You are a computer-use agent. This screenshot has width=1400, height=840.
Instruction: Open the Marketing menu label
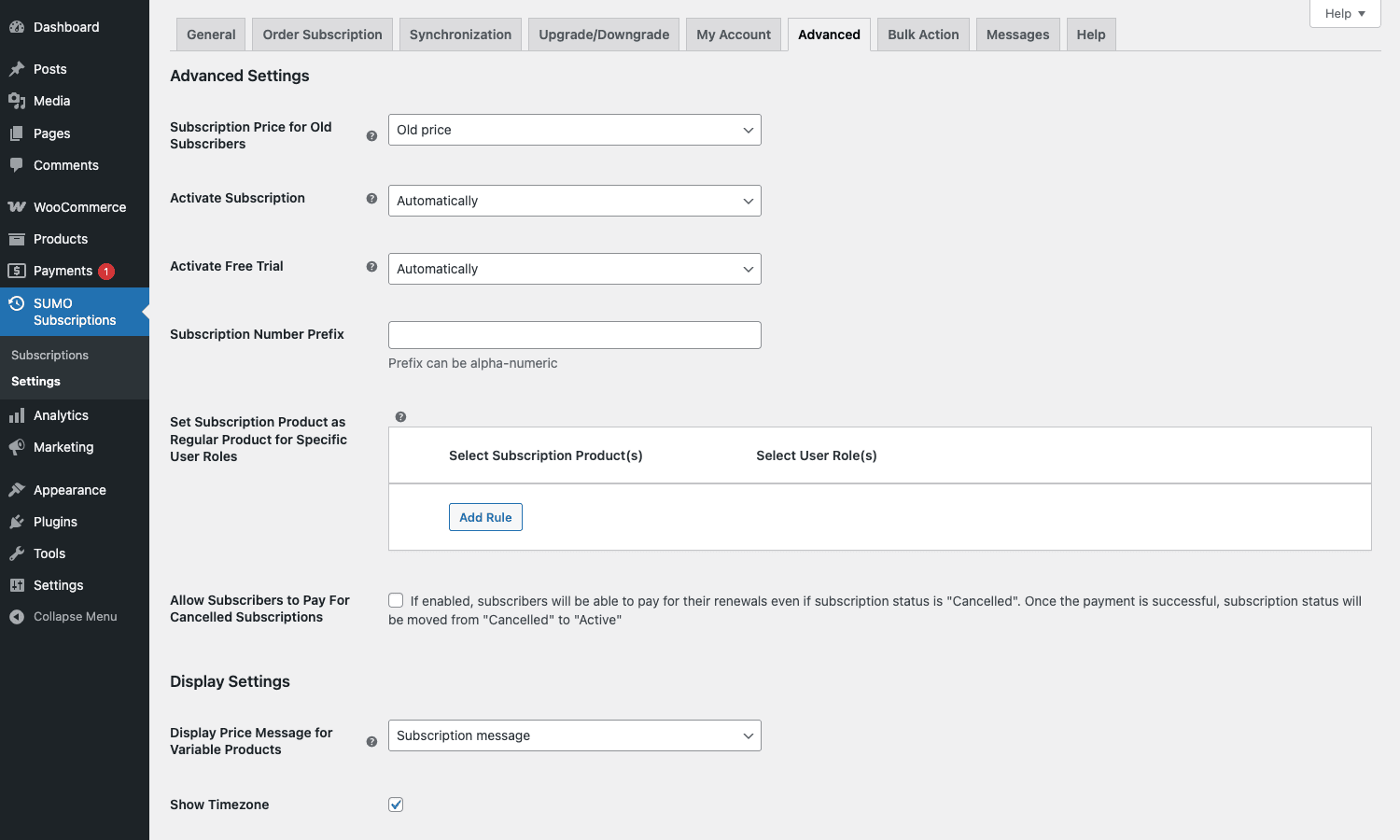coord(63,447)
